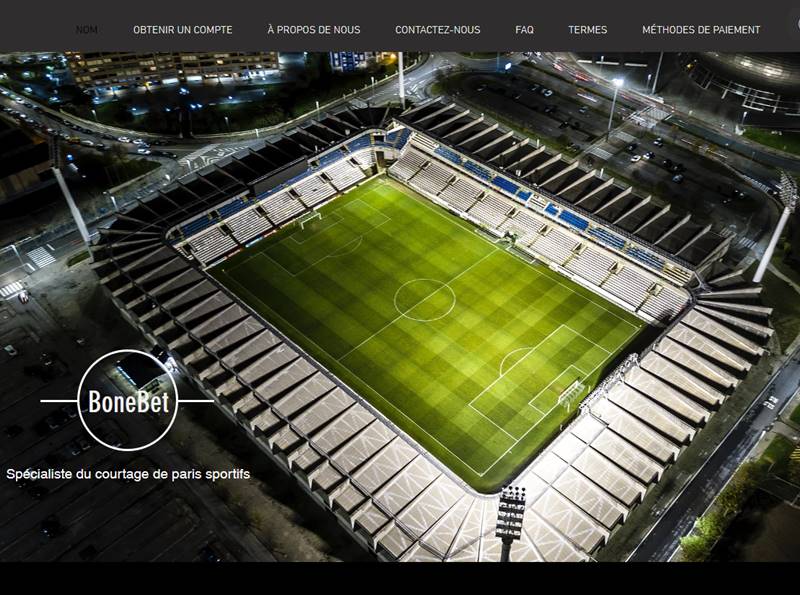800x595 pixels.
Task: Click the near goal on the pitch
Action: 570,394
